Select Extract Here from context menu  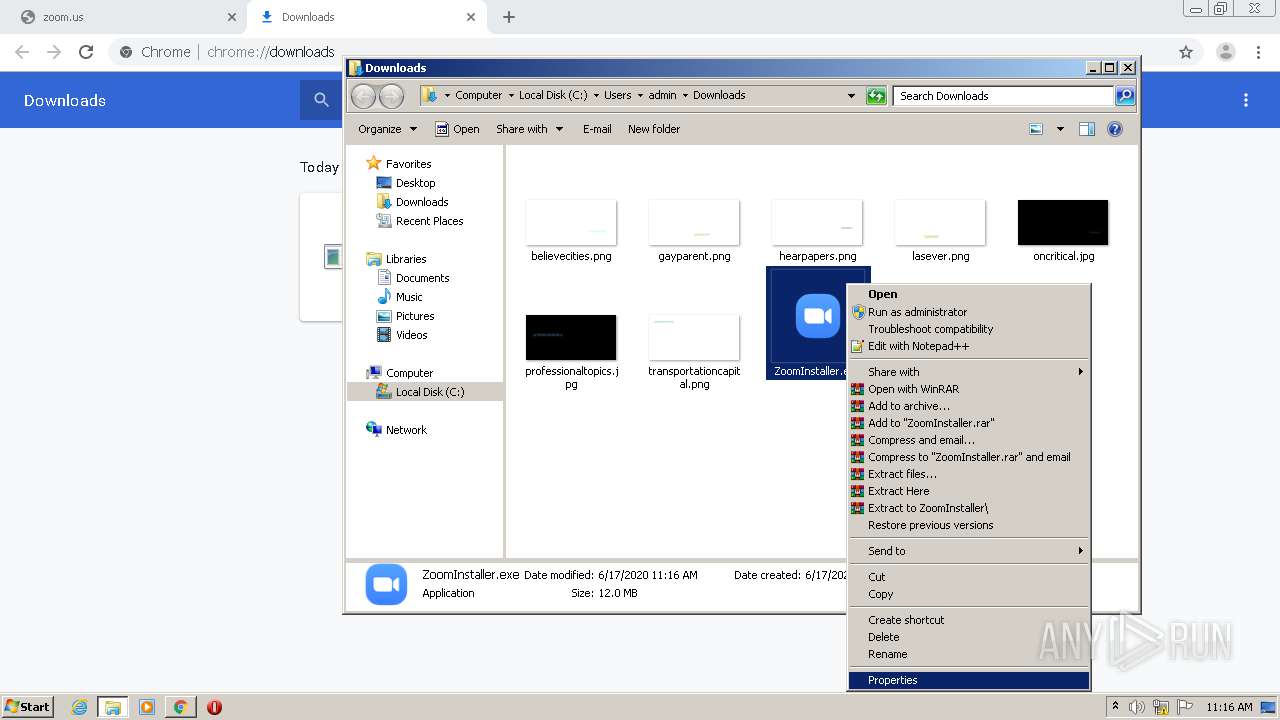(x=969, y=491)
